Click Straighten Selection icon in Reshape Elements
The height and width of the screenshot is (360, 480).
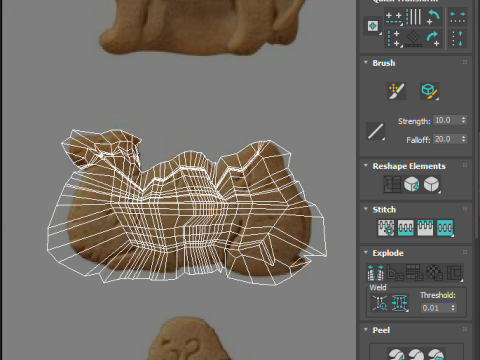pyautogui.click(x=392, y=184)
